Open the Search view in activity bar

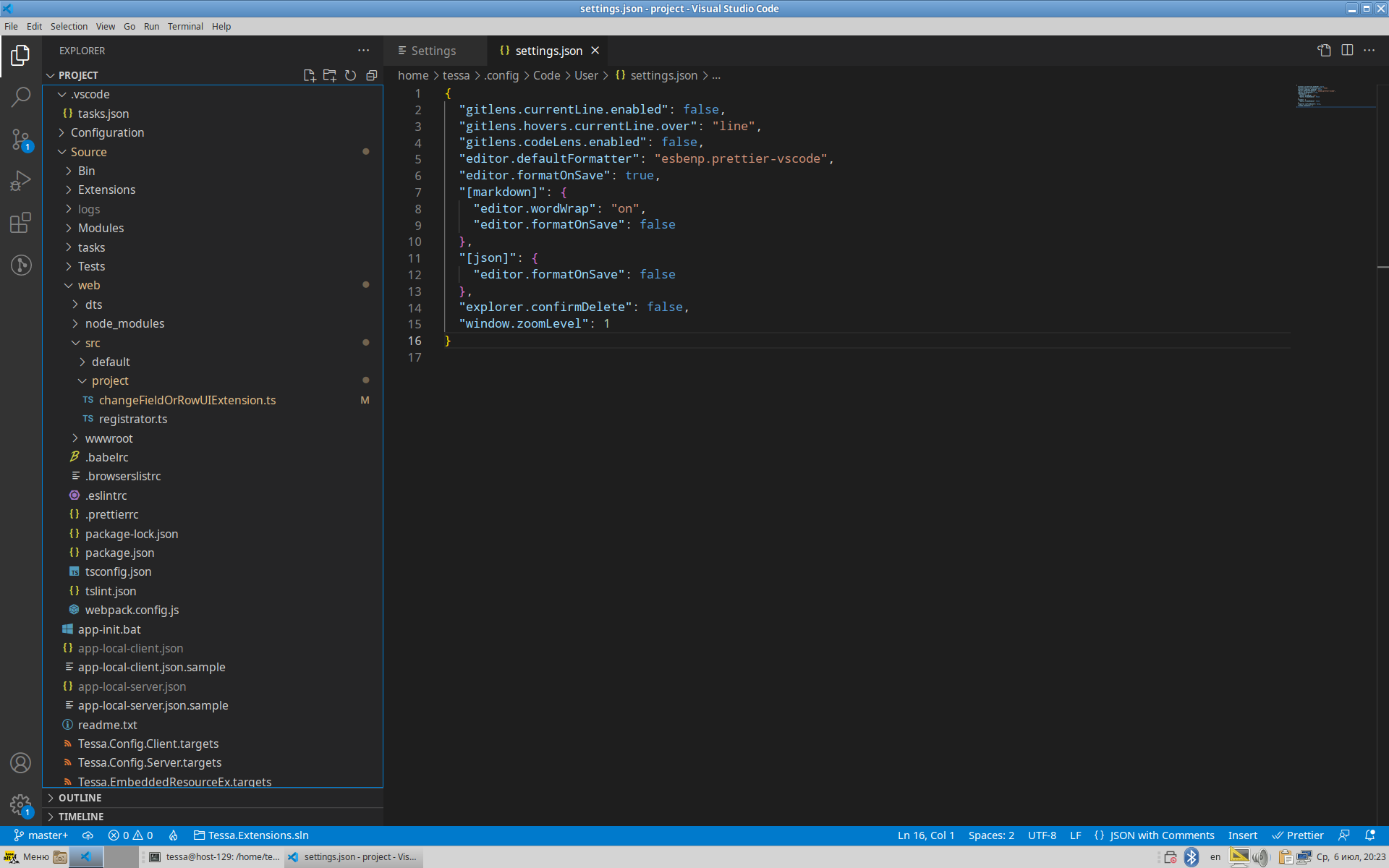(21, 96)
